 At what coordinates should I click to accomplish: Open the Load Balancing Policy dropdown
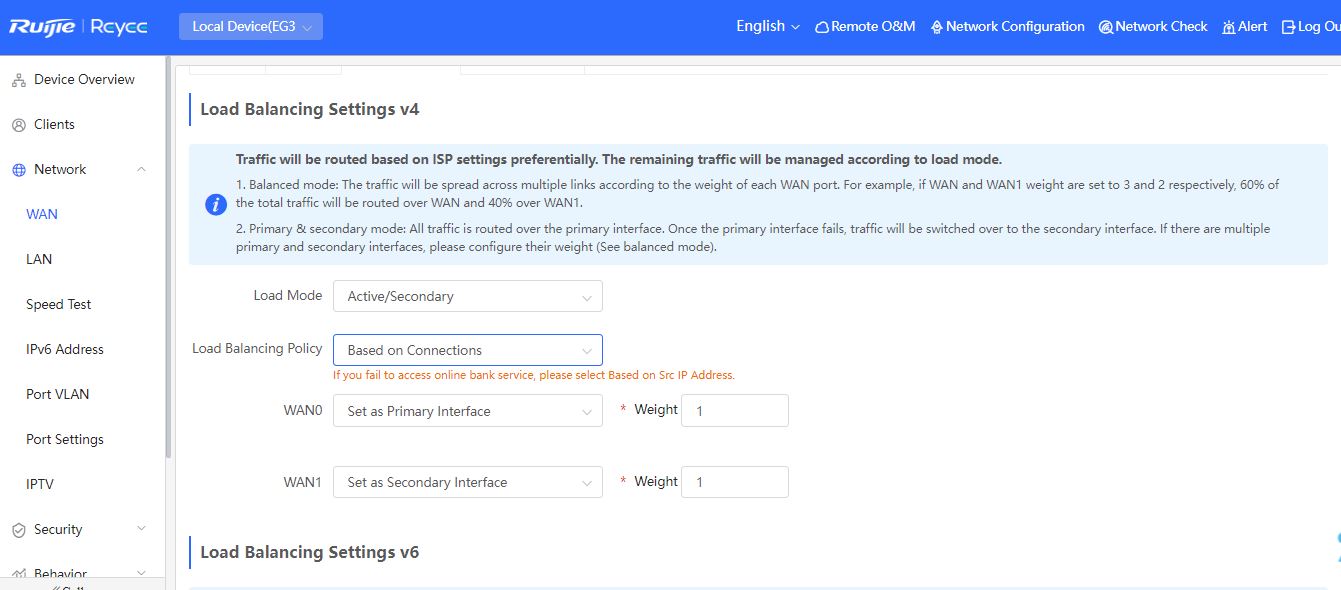[468, 350]
